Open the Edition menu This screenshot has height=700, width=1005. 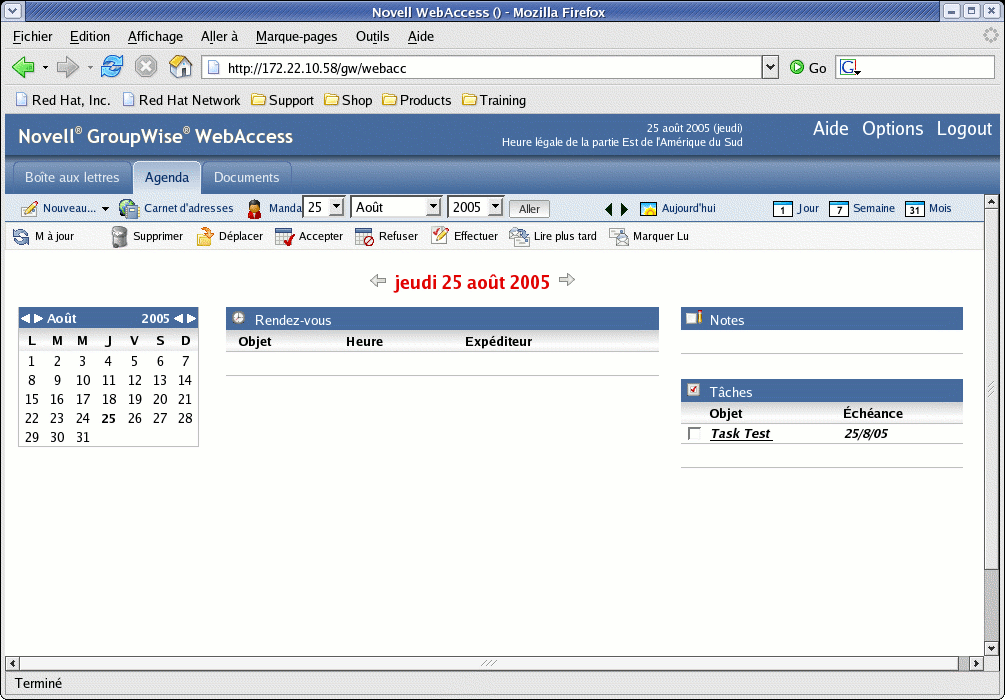click(90, 37)
